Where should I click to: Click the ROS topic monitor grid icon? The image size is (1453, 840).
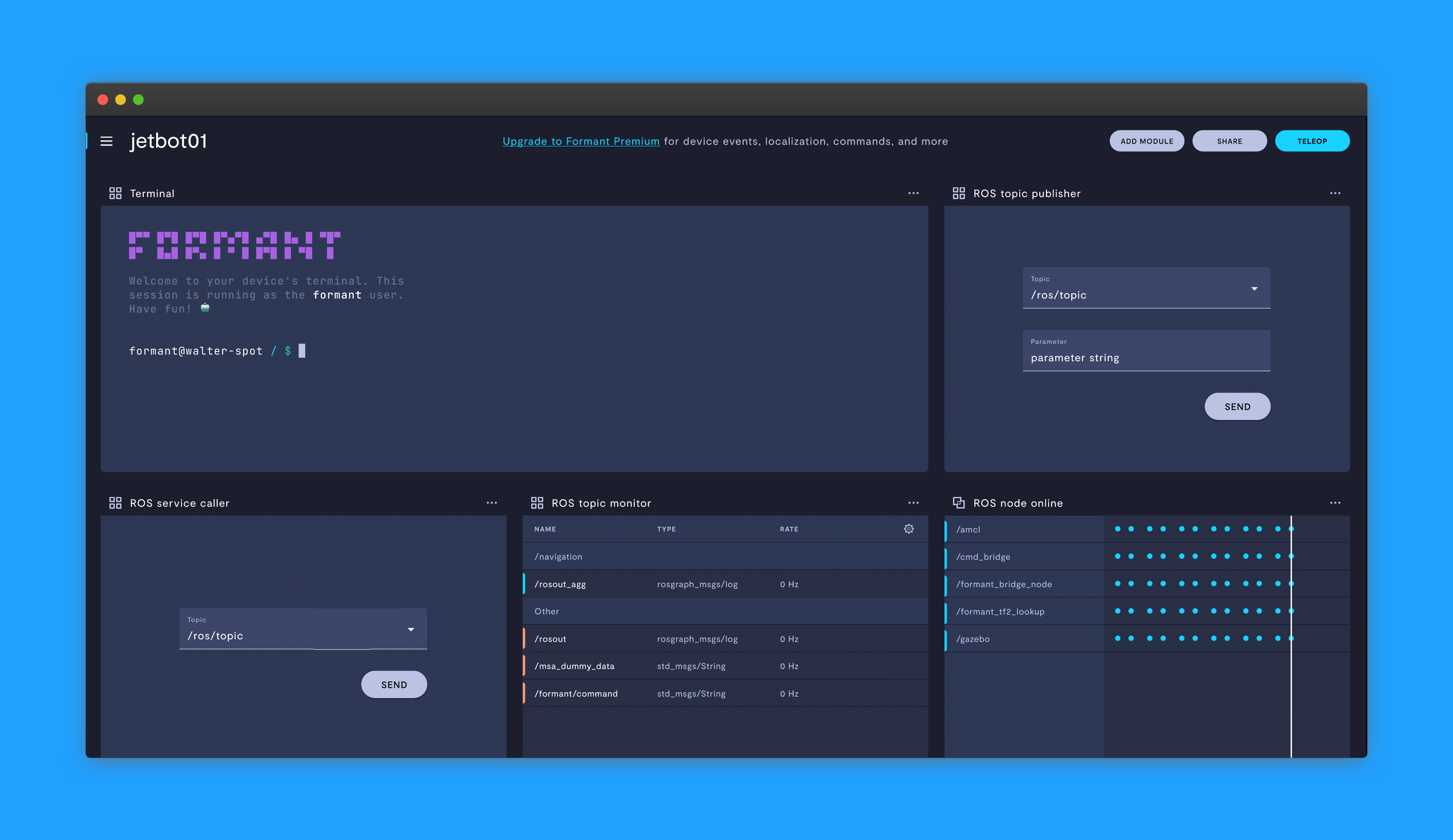[x=537, y=503]
